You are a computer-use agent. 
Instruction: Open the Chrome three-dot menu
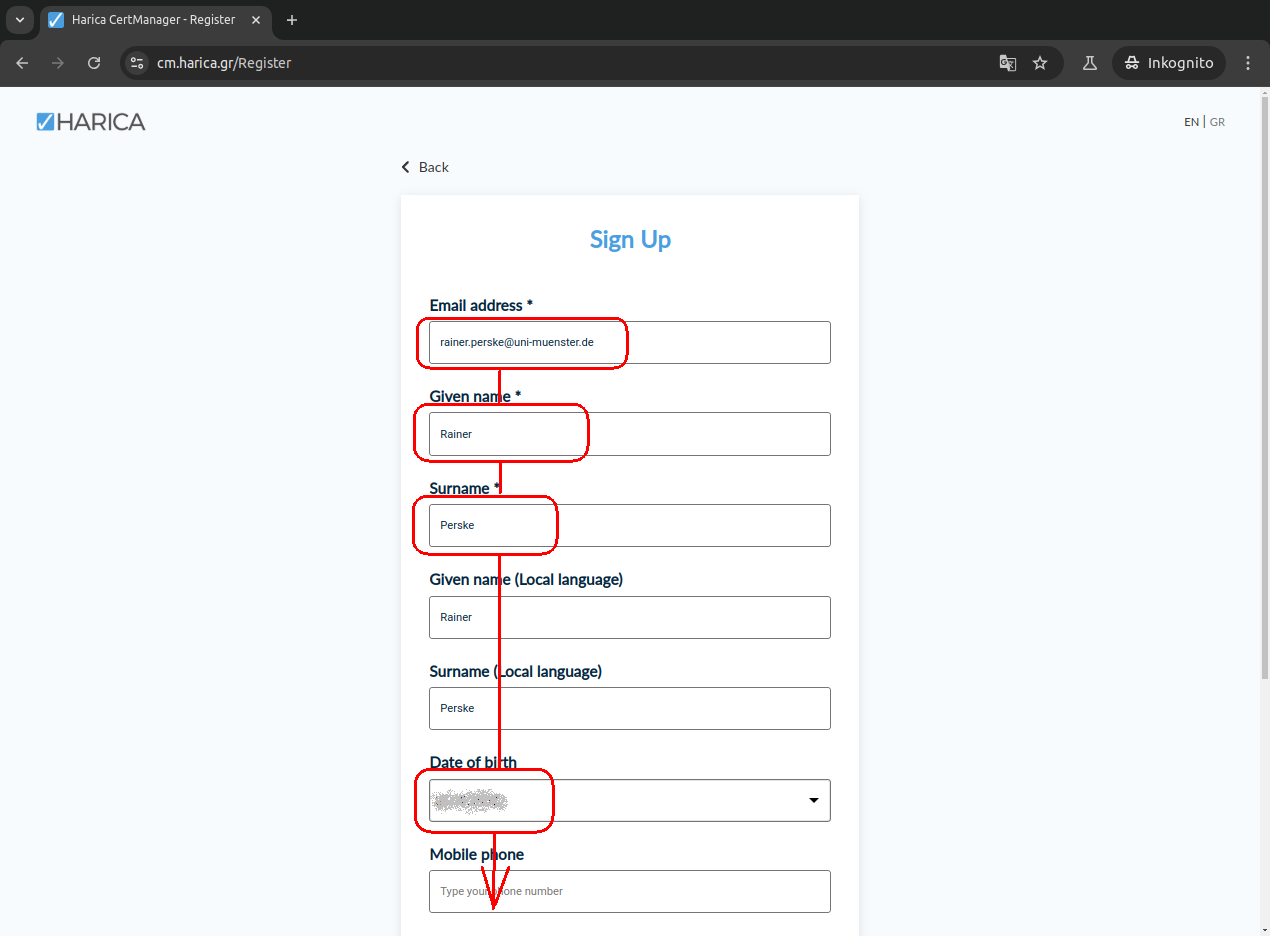1247,63
